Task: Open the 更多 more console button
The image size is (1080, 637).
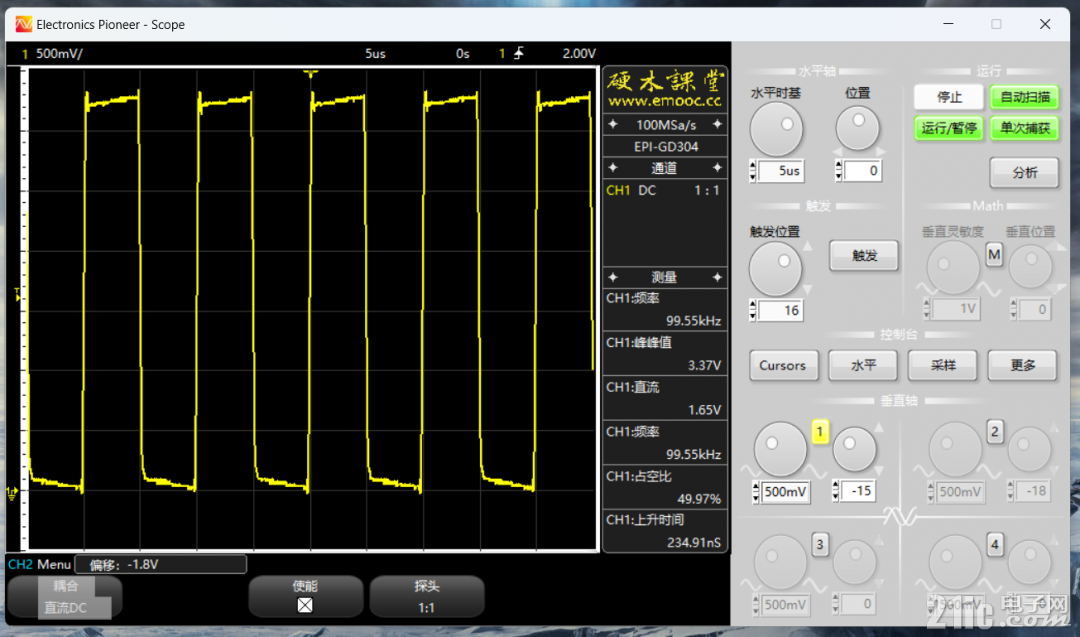Action: click(x=1022, y=366)
